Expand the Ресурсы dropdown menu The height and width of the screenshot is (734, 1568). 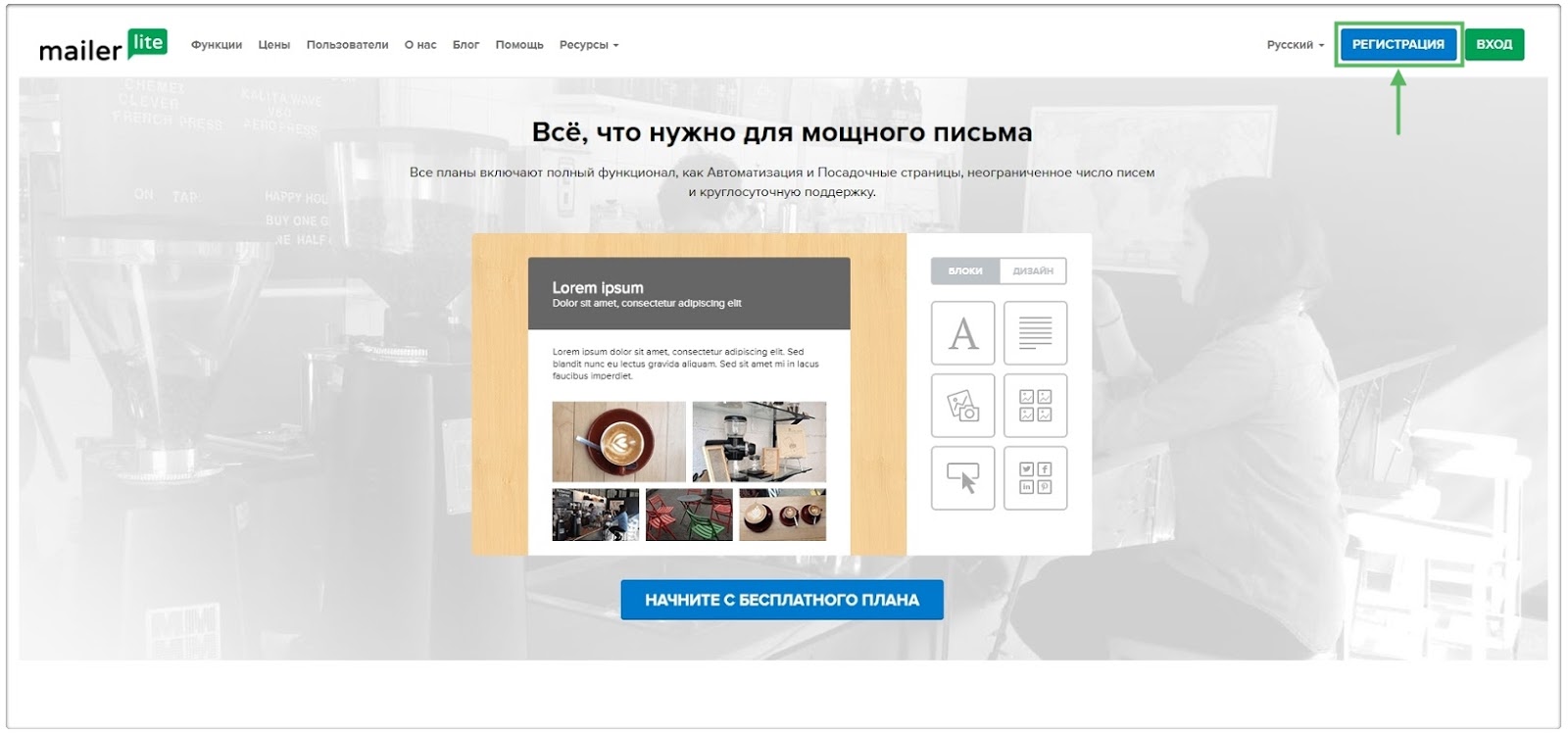click(588, 45)
